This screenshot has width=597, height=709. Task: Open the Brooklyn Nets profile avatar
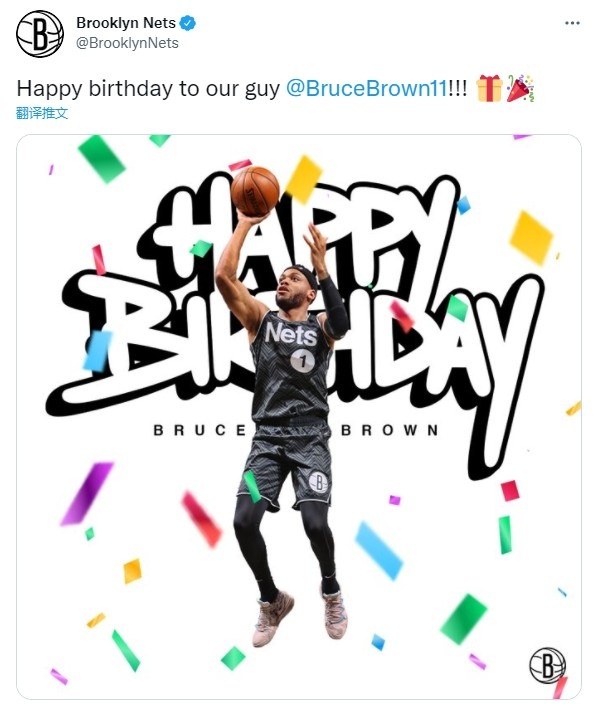point(40,34)
